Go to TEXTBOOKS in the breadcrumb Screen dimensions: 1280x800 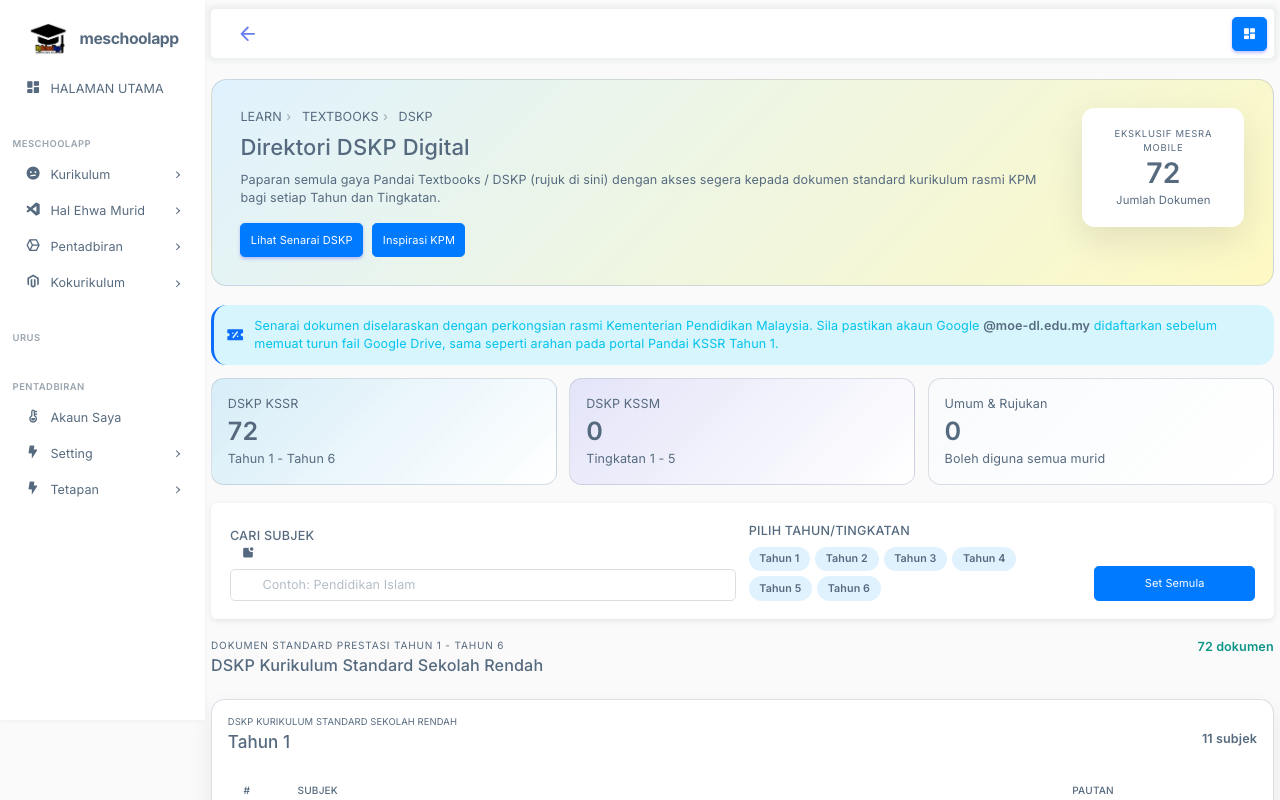click(340, 117)
